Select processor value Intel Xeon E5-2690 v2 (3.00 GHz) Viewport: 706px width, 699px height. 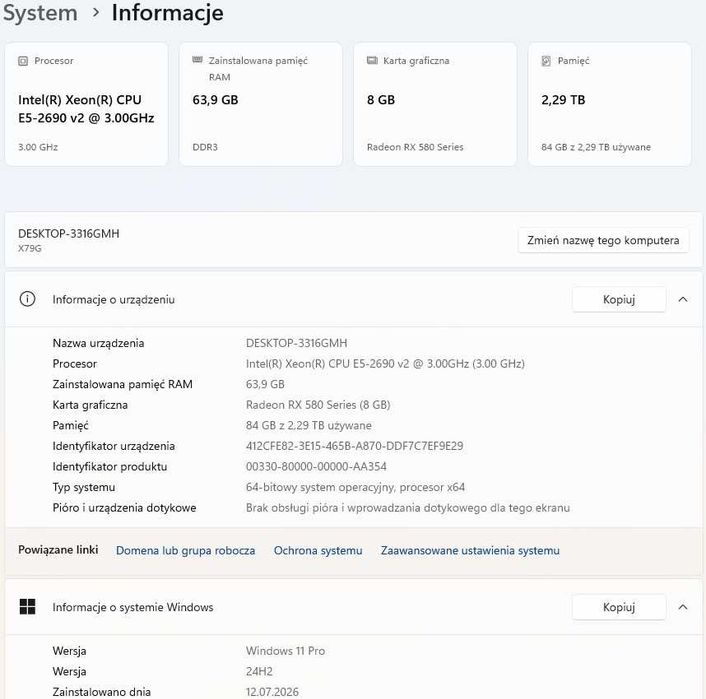pos(385,363)
